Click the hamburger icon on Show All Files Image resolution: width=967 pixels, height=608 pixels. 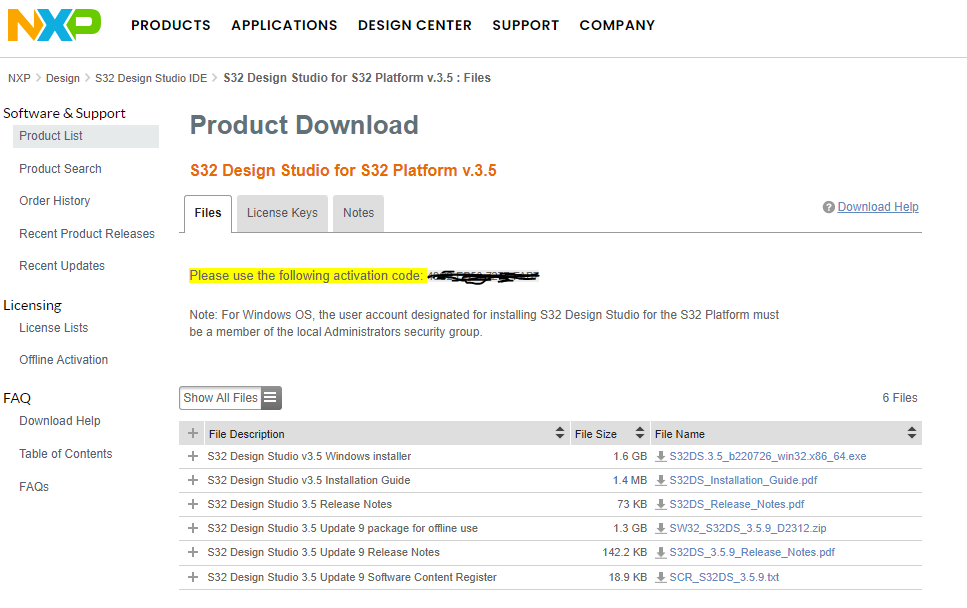click(271, 398)
